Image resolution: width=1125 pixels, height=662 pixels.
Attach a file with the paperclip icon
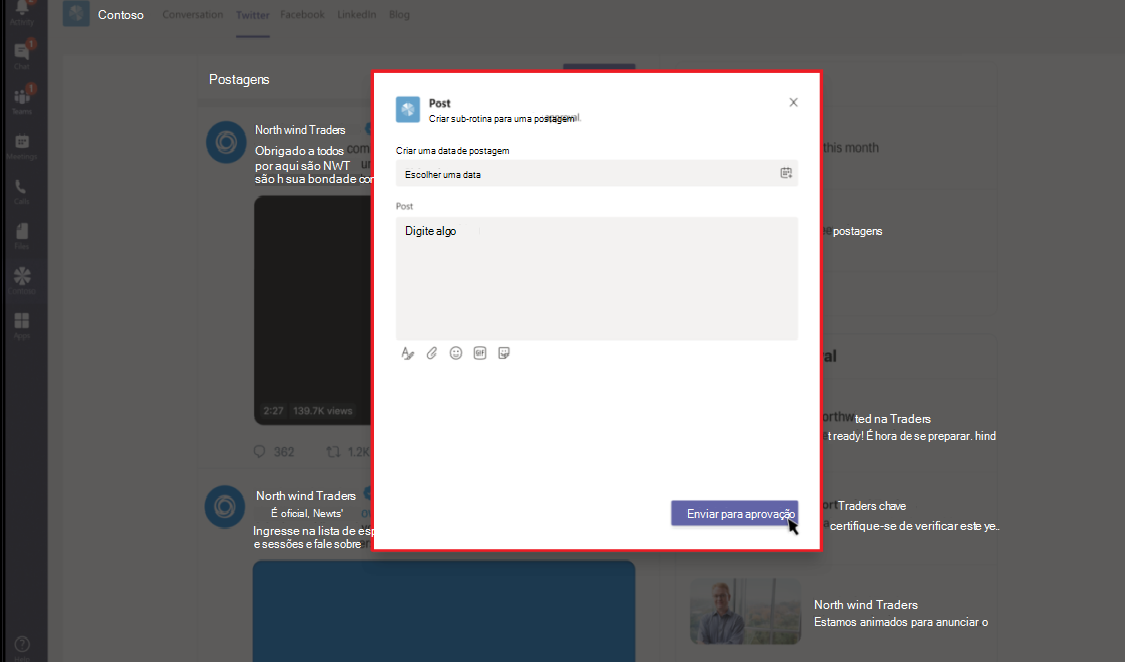click(431, 353)
